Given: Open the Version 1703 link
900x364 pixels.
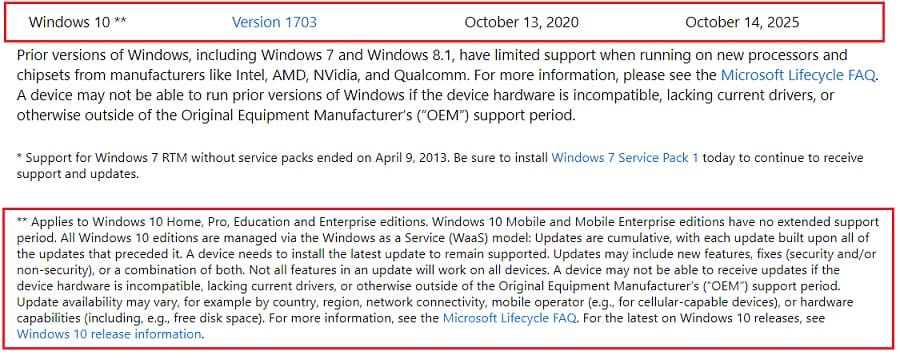Looking at the screenshot, I should coord(274,22).
